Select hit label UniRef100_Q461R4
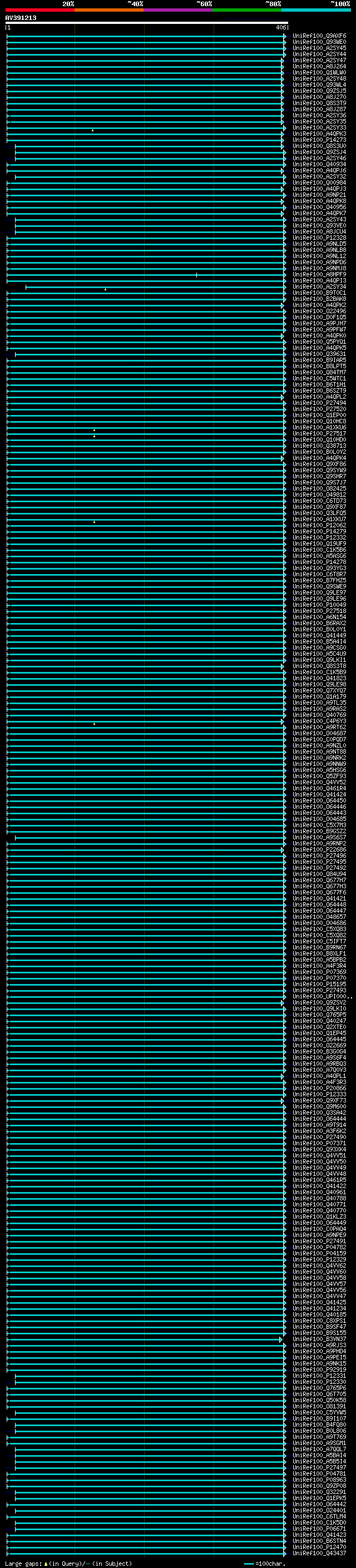The height and width of the screenshot is (1568, 356). tap(319, 788)
